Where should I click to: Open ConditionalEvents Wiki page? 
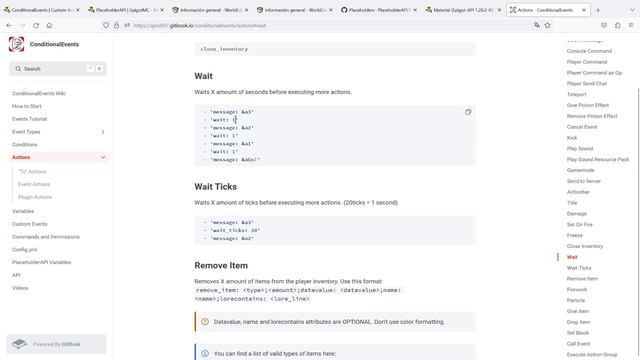tap(39, 93)
